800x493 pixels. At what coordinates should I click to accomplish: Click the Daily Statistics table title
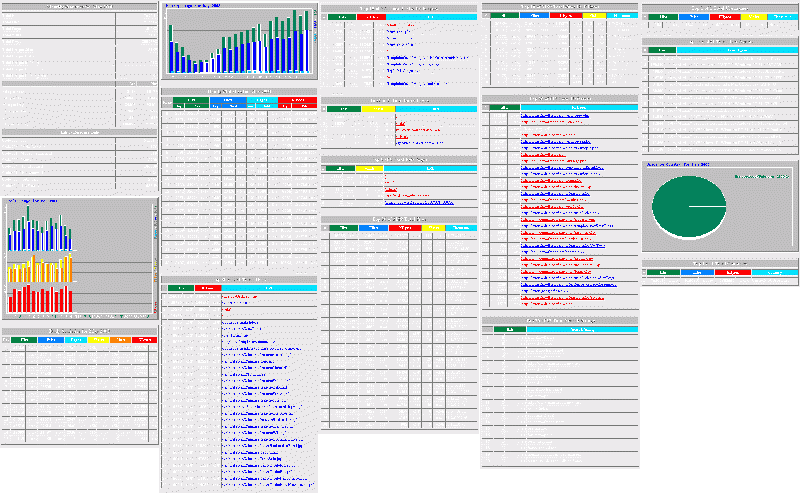click(80, 330)
